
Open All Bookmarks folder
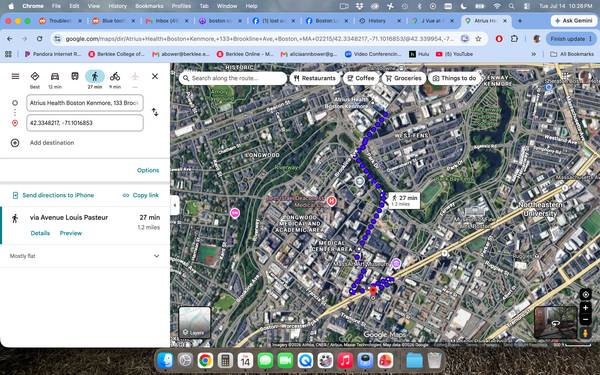pos(572,54)
